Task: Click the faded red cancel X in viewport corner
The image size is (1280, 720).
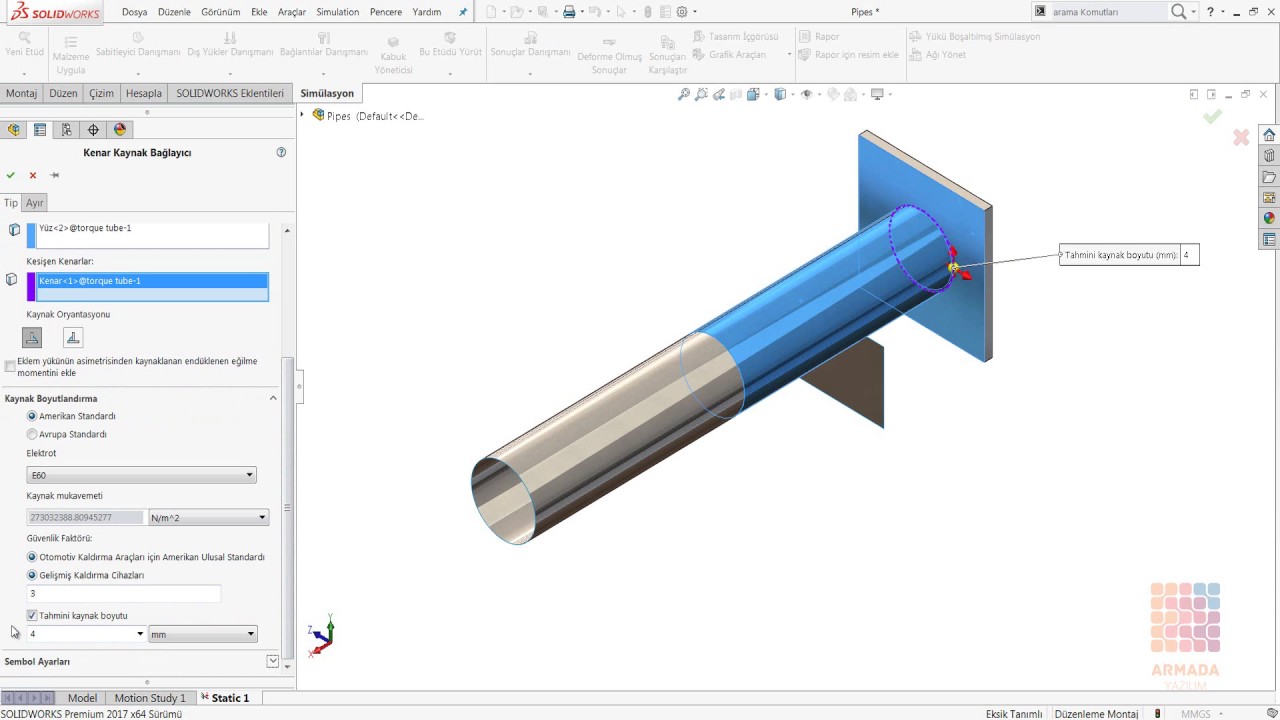Action: (1241, 137)
